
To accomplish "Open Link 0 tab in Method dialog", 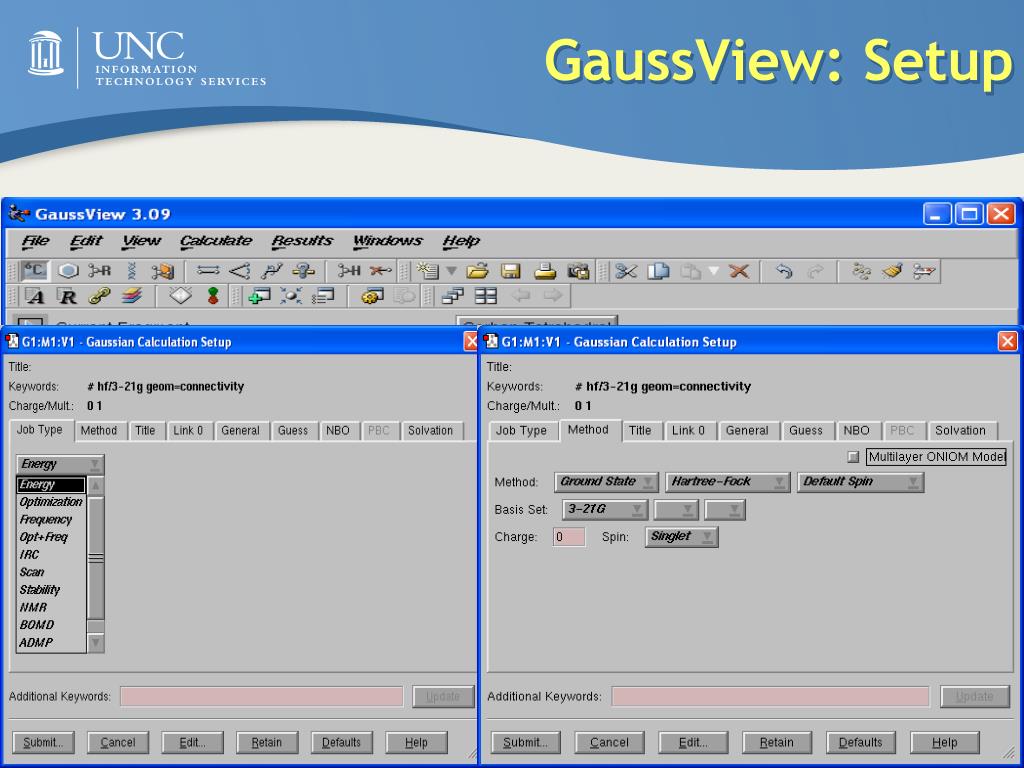I will (x=688, y=430).
